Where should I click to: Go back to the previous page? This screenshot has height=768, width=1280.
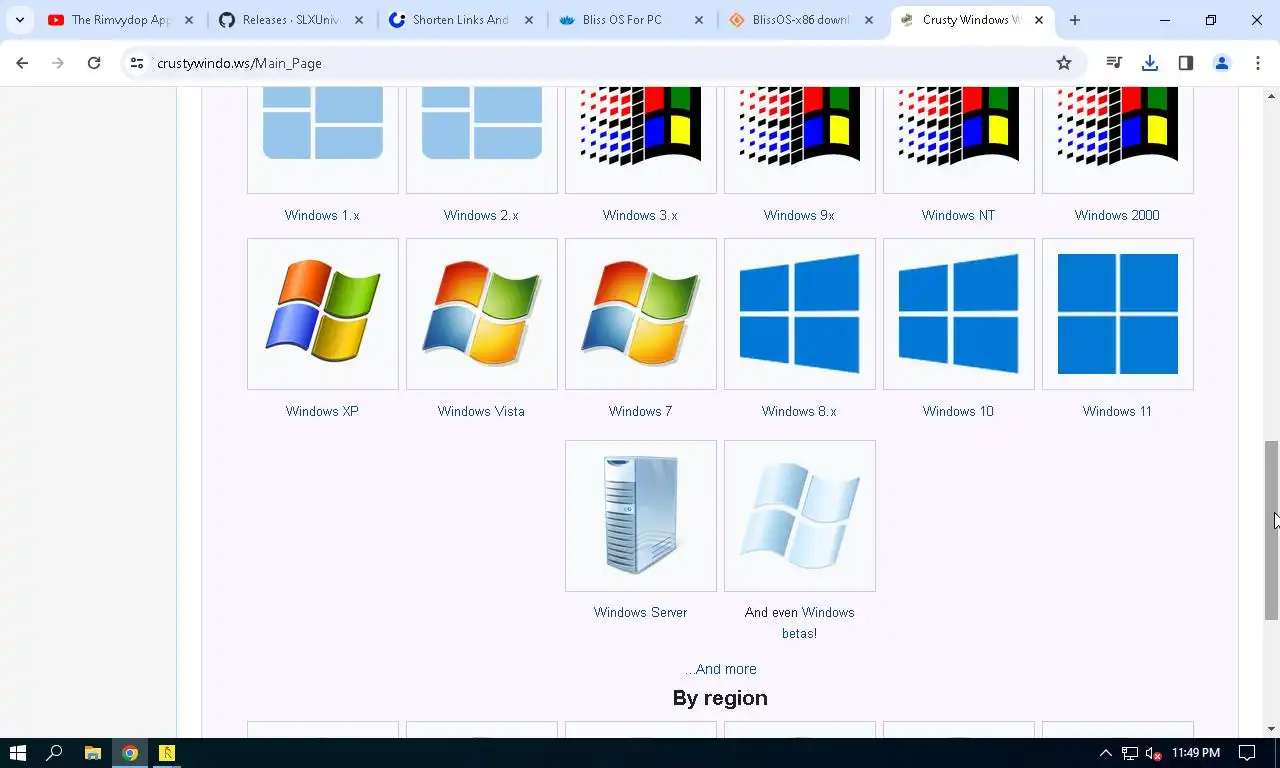22,63
